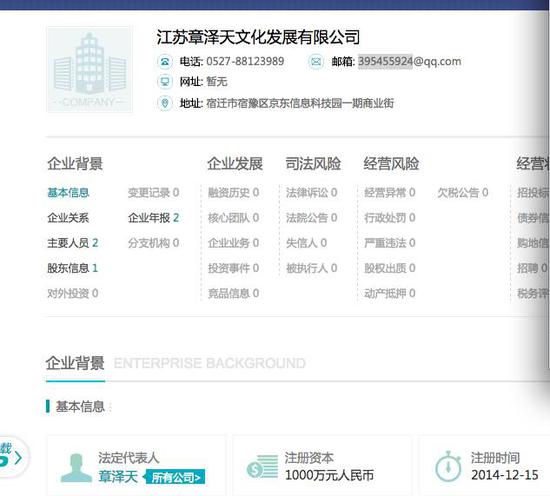Click 法院公告 0 item
The image size is (550, 496).
click(311, 218)
